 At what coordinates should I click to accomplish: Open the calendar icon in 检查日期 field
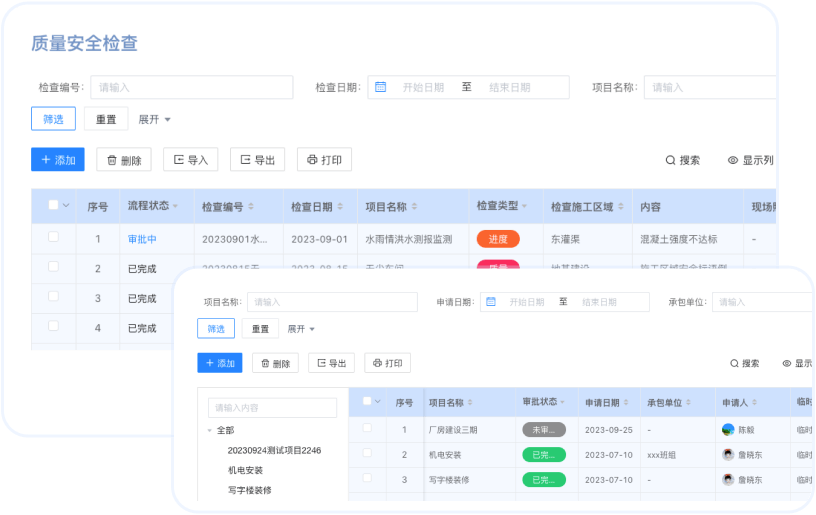point(381,87)
